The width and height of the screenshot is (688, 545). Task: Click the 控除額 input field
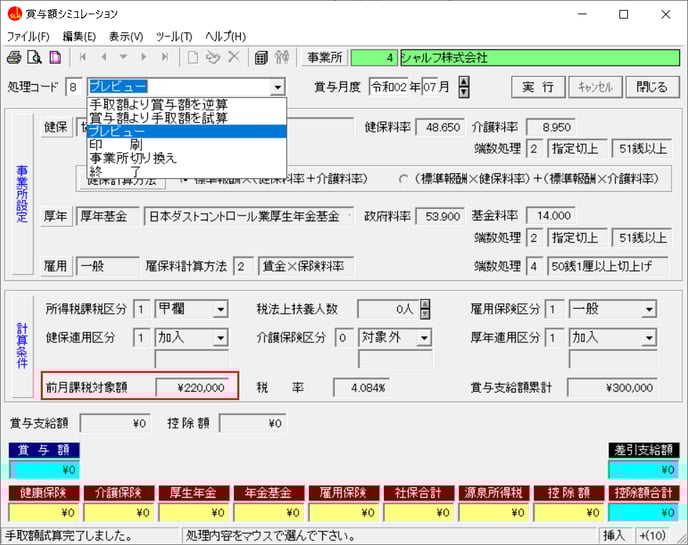click(x=253, y=423)
